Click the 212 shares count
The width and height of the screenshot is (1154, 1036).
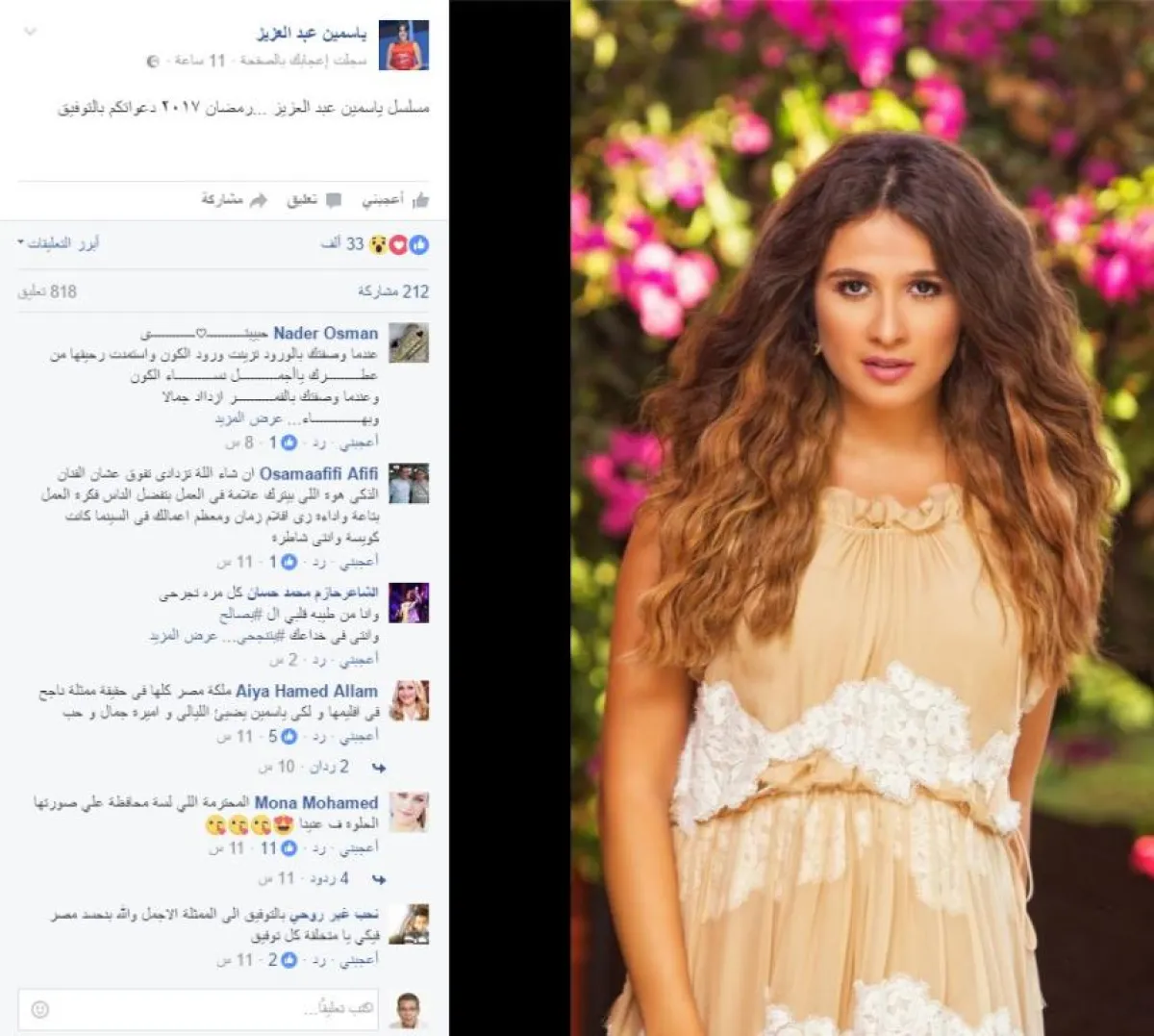tap(393, 291)
